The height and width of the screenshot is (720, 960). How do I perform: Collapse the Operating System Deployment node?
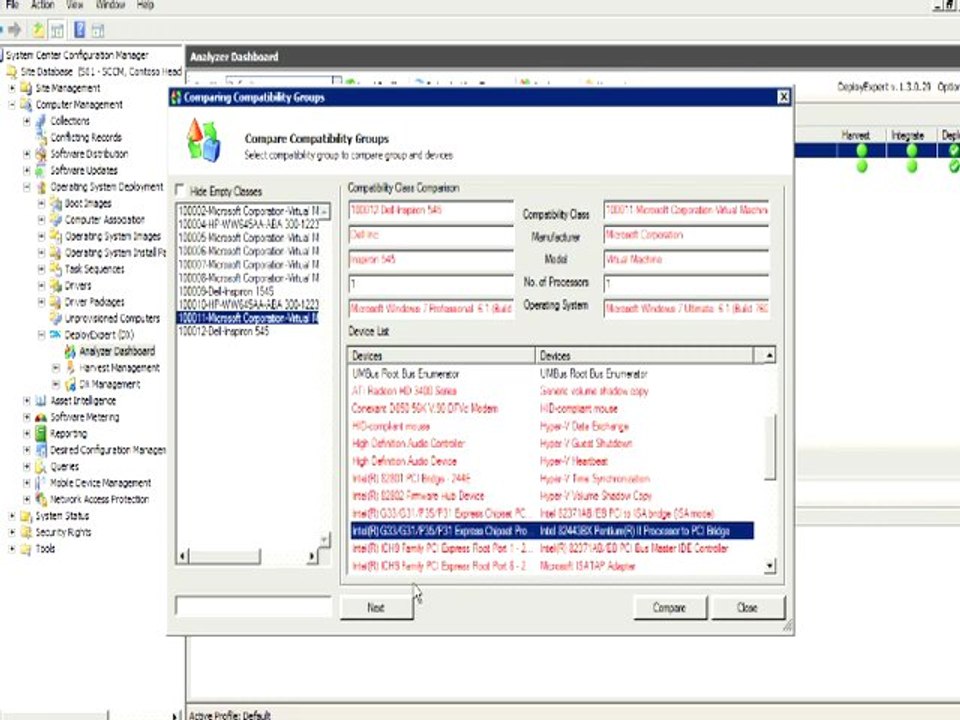[27, 187]
